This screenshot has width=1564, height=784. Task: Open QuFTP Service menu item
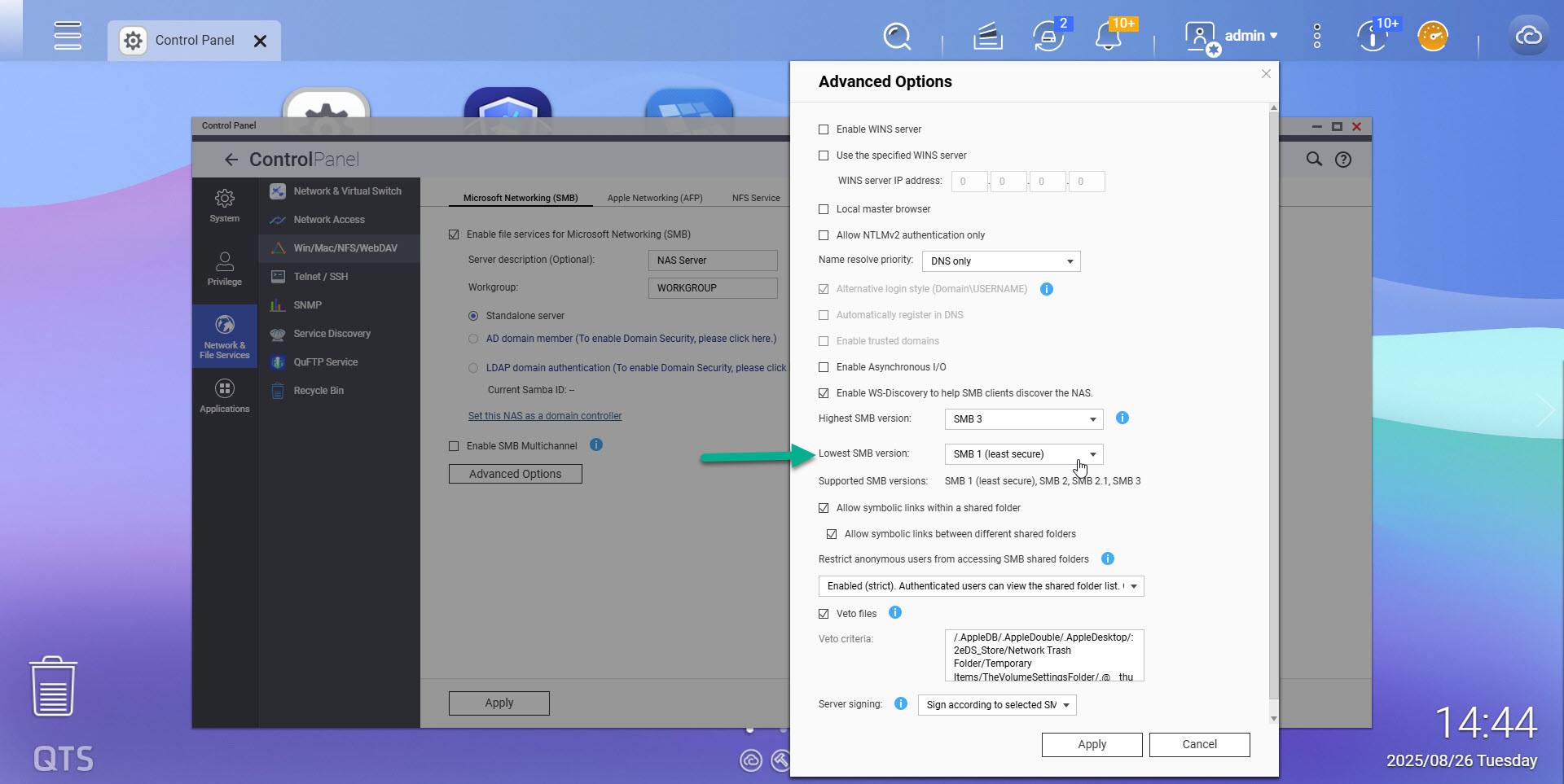click(340, 362)
